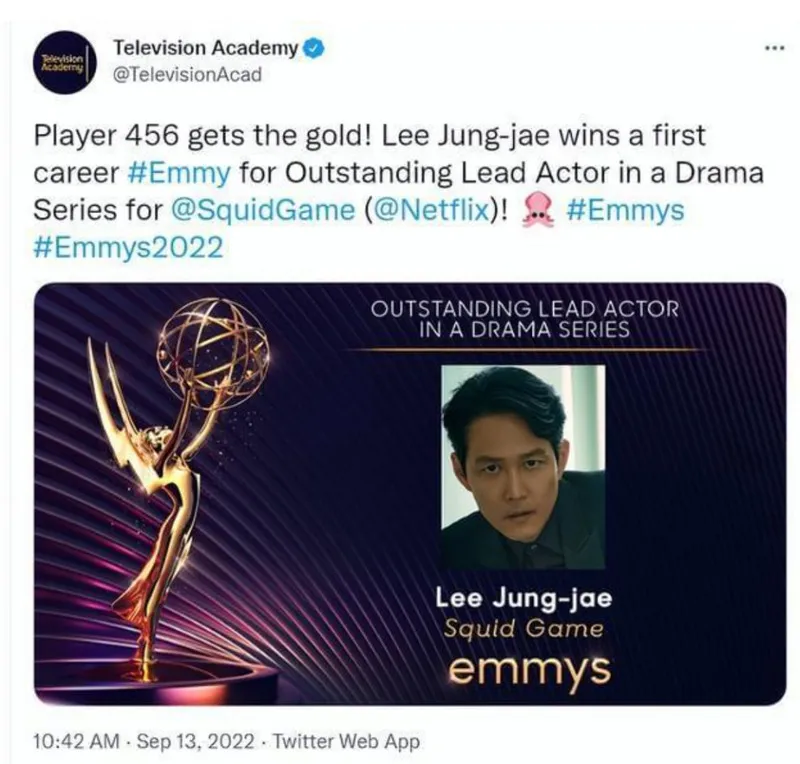This screenshot has height=764, width=800.
Task: Open the #Emmys2022 hashtag
Action: point(129,248)
